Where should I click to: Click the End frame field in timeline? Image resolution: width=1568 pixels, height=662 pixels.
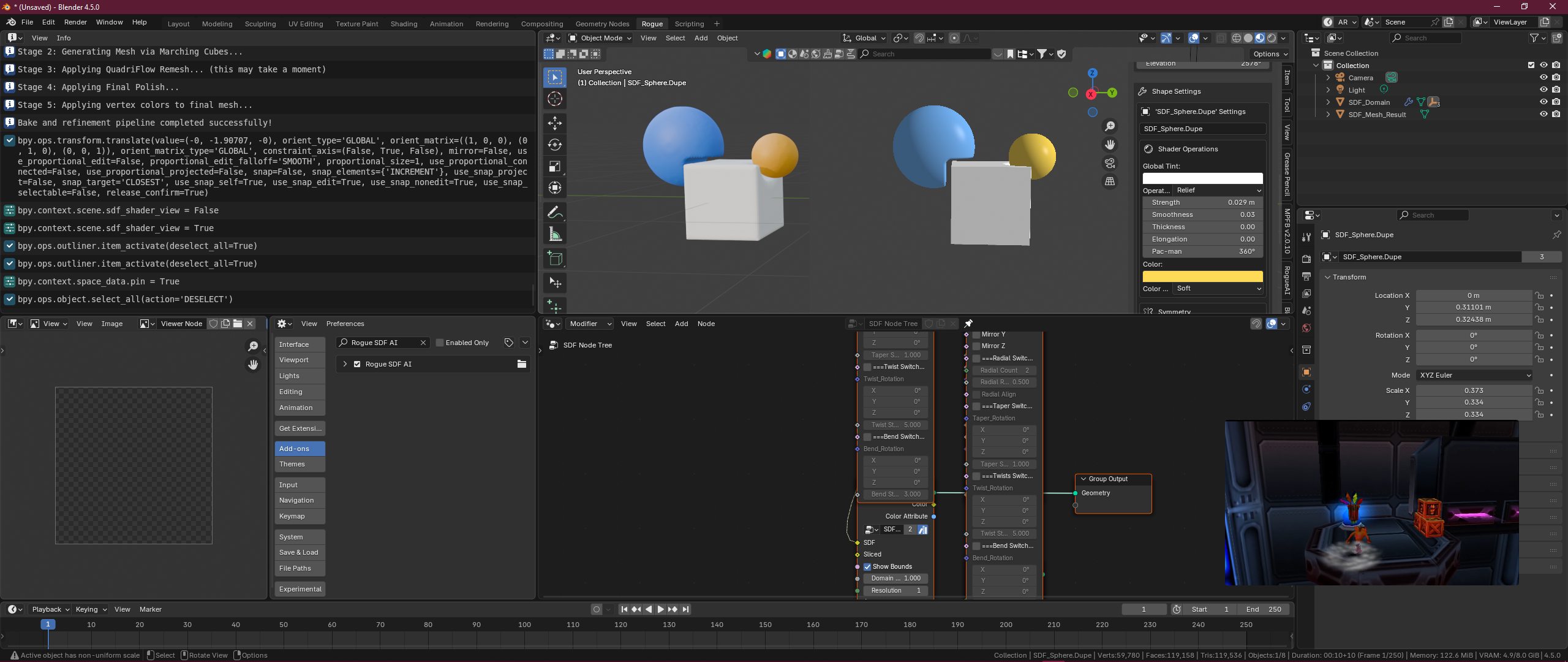(1263, 609)
